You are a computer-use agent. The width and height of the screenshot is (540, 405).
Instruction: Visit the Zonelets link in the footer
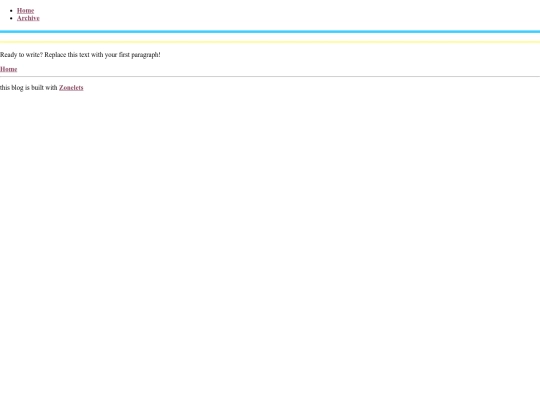[x=71, y=88]
